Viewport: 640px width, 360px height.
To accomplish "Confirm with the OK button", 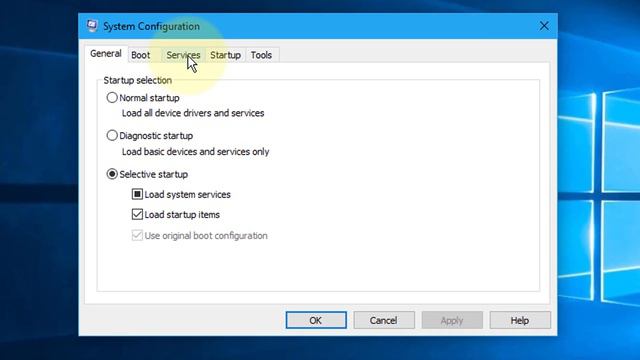I will (316, 320).
